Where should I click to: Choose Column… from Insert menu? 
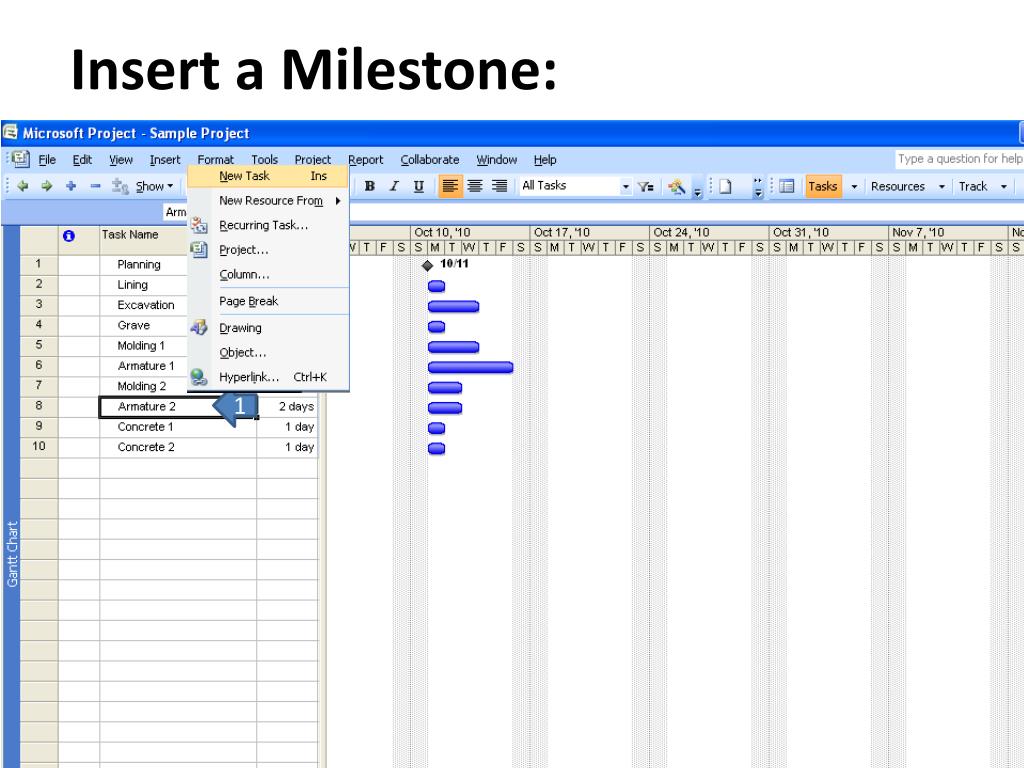click(268, 274)
